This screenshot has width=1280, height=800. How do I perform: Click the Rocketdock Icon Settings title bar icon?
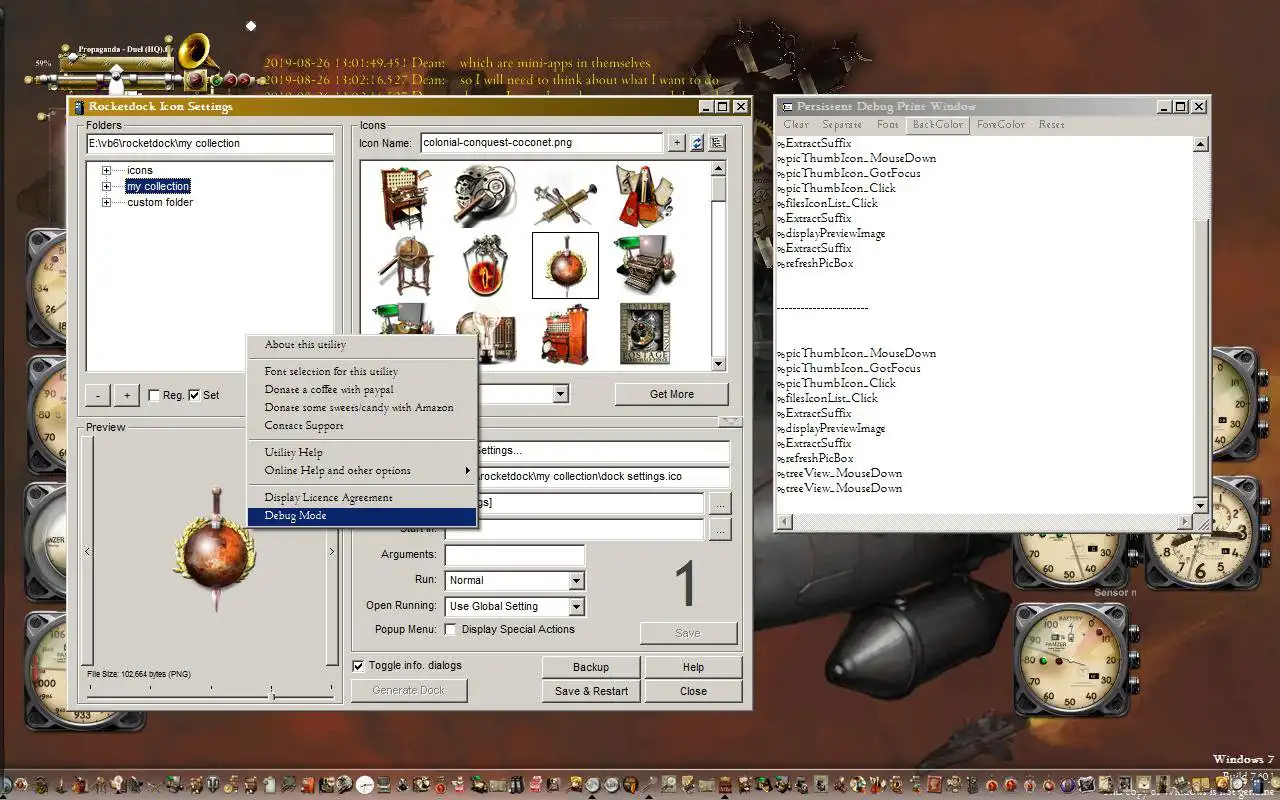click(79, 106)
